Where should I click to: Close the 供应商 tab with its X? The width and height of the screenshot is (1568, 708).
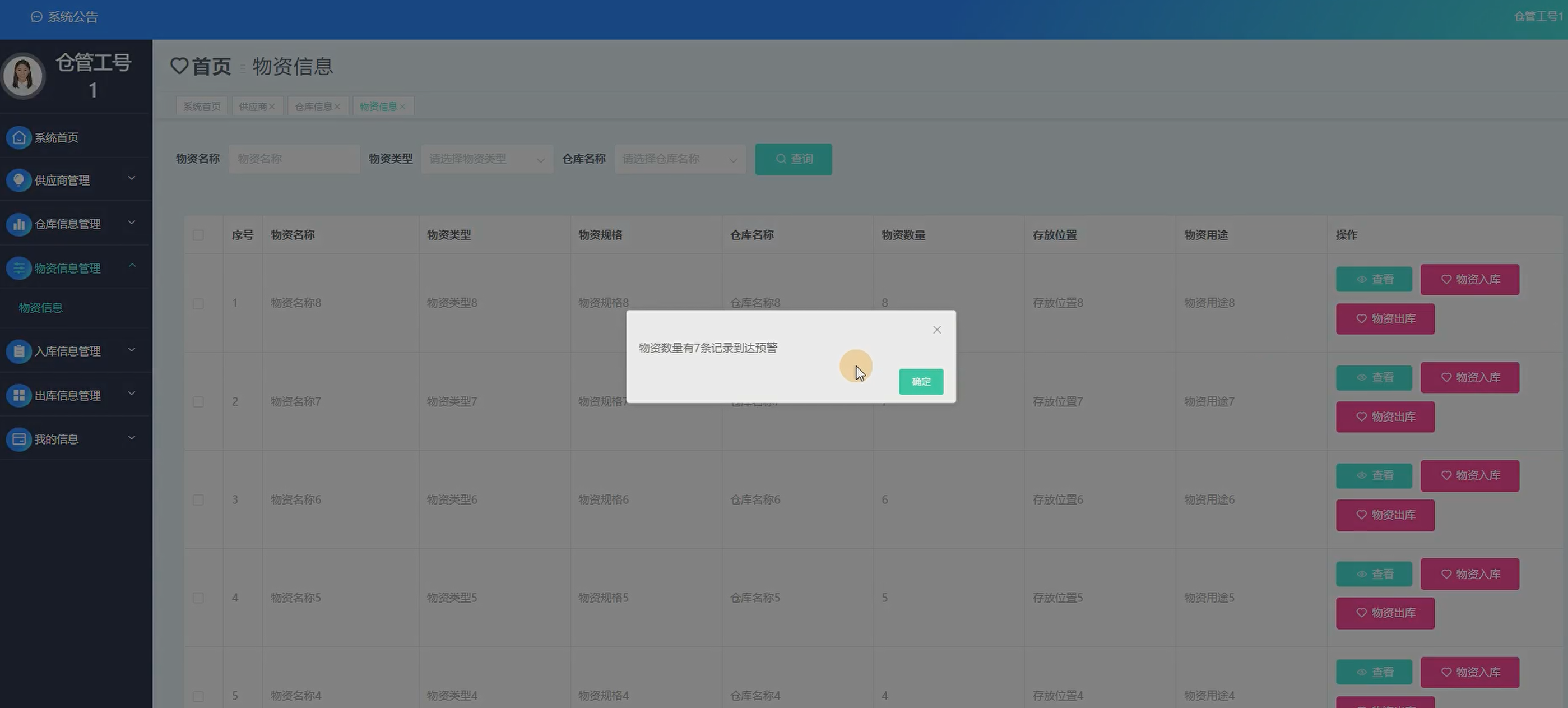[x=272, y=107]
